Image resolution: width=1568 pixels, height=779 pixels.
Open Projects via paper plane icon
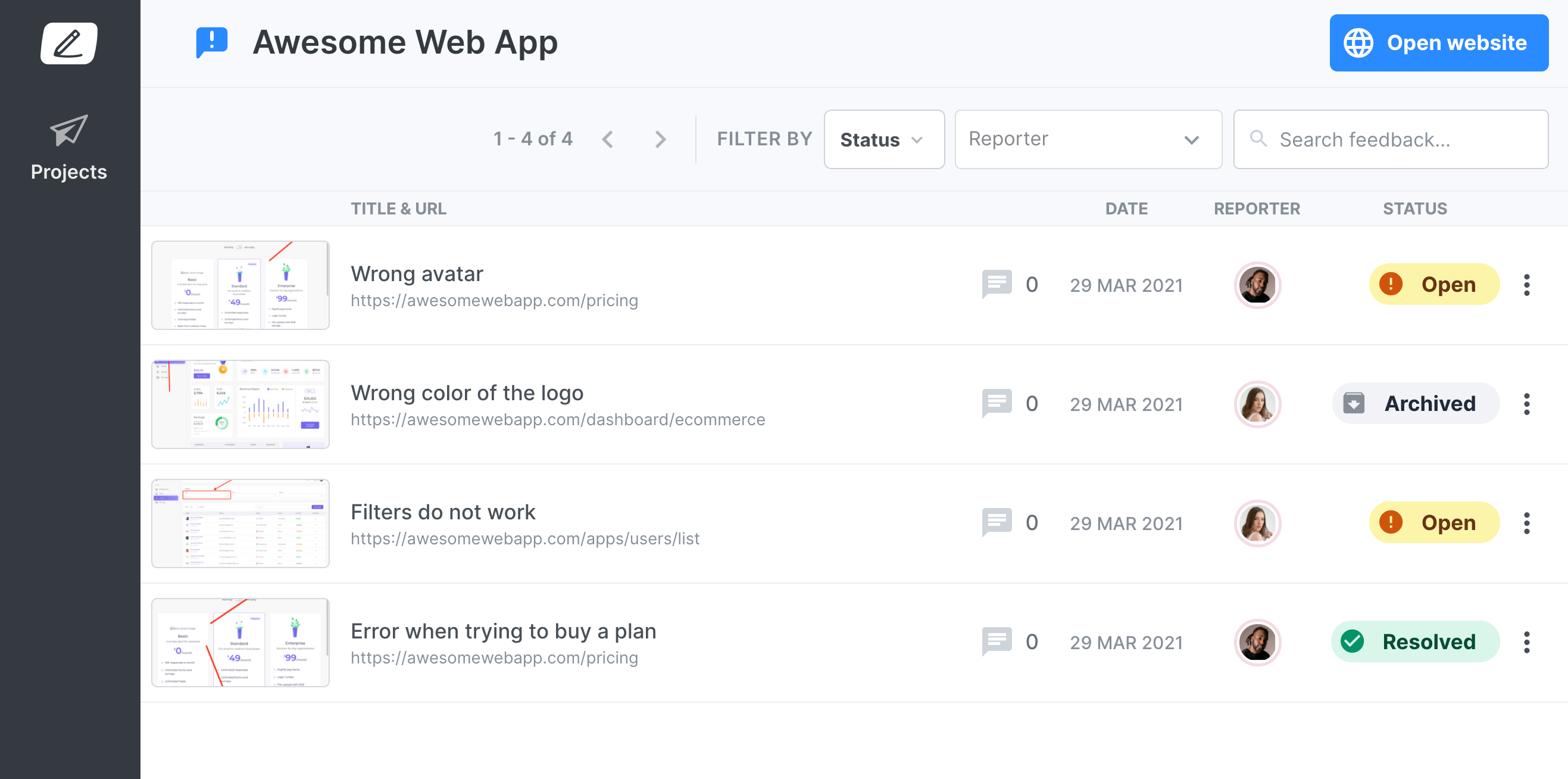[69, 130]
